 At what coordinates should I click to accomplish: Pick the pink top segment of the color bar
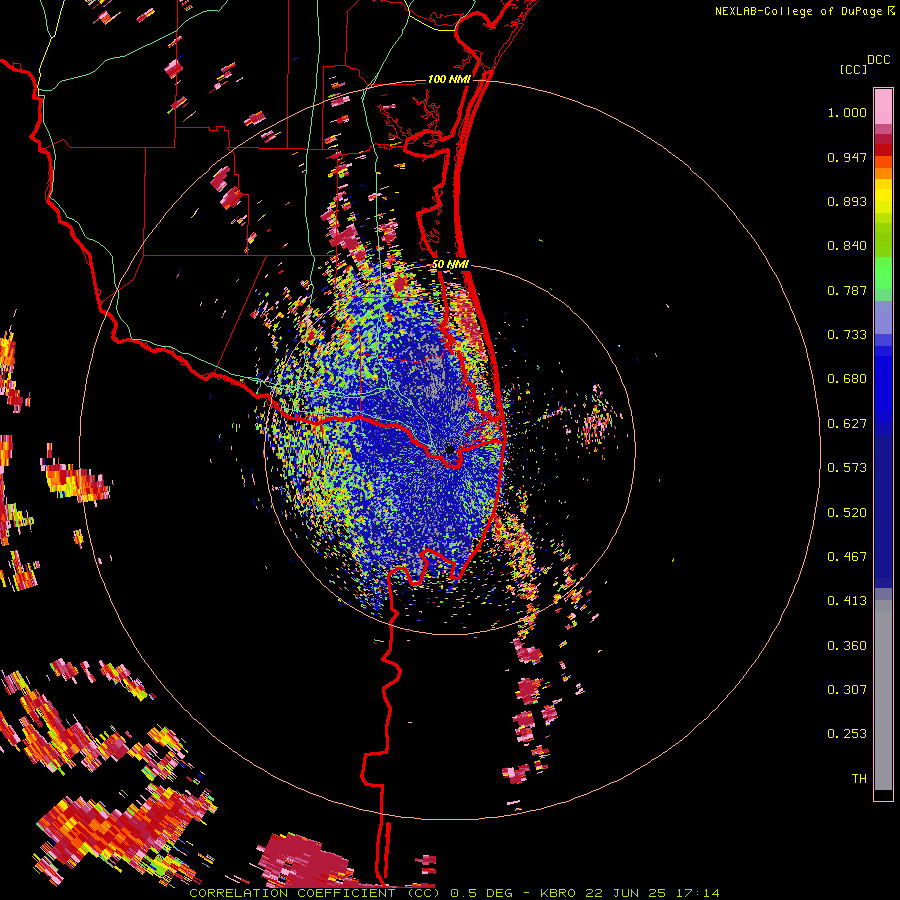point(883,107)
